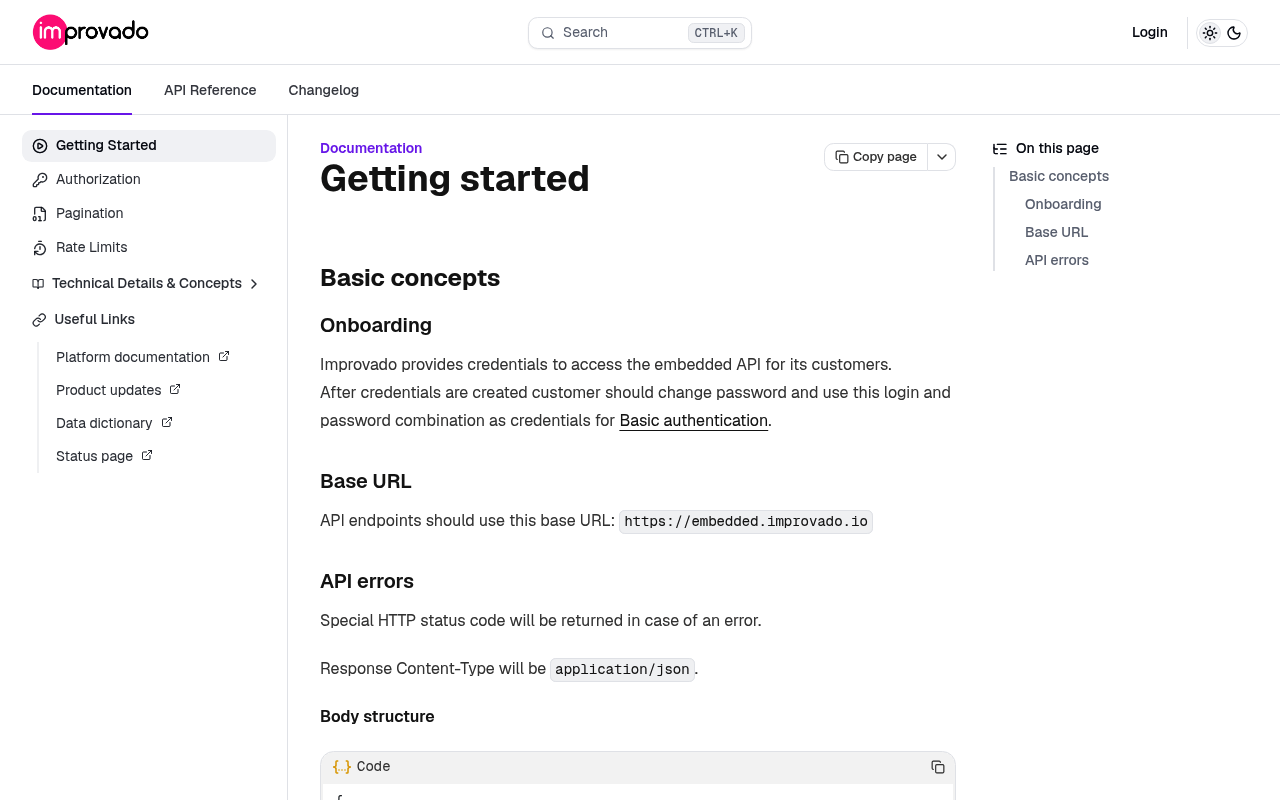Click the Improvado logo
Image resolution: width=1280 pixels, height=800 pixels.
pos(91,32)
